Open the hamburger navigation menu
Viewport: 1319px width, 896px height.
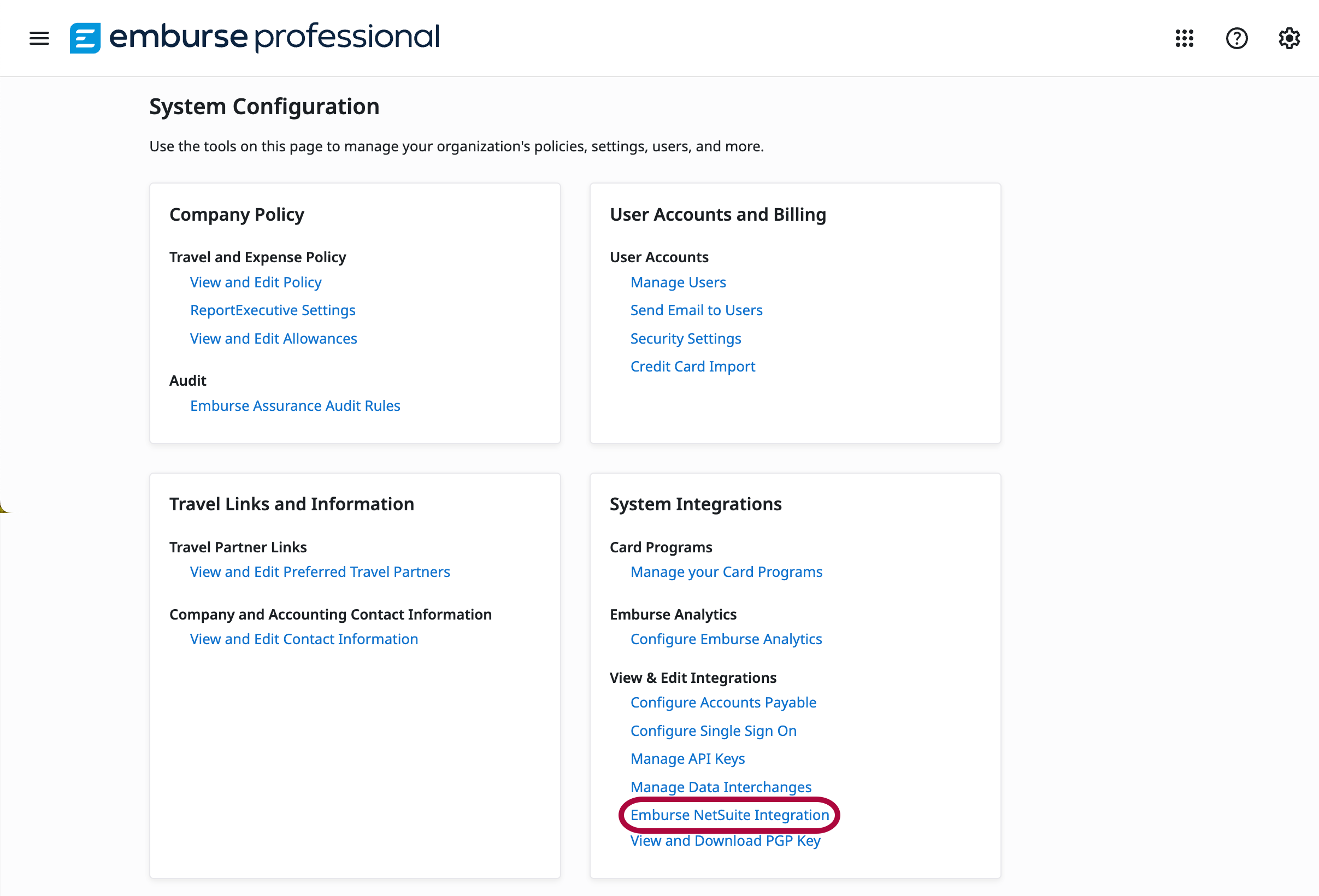(x=39, y=38)
